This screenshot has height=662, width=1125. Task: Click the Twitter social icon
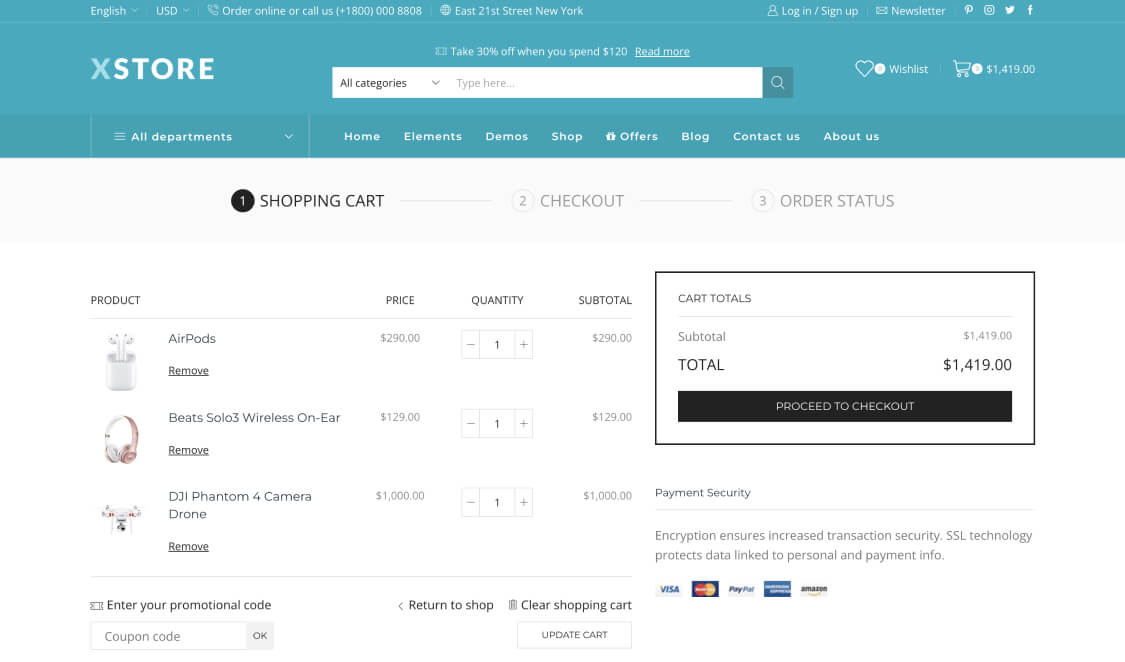click(x=1010, y=10)
